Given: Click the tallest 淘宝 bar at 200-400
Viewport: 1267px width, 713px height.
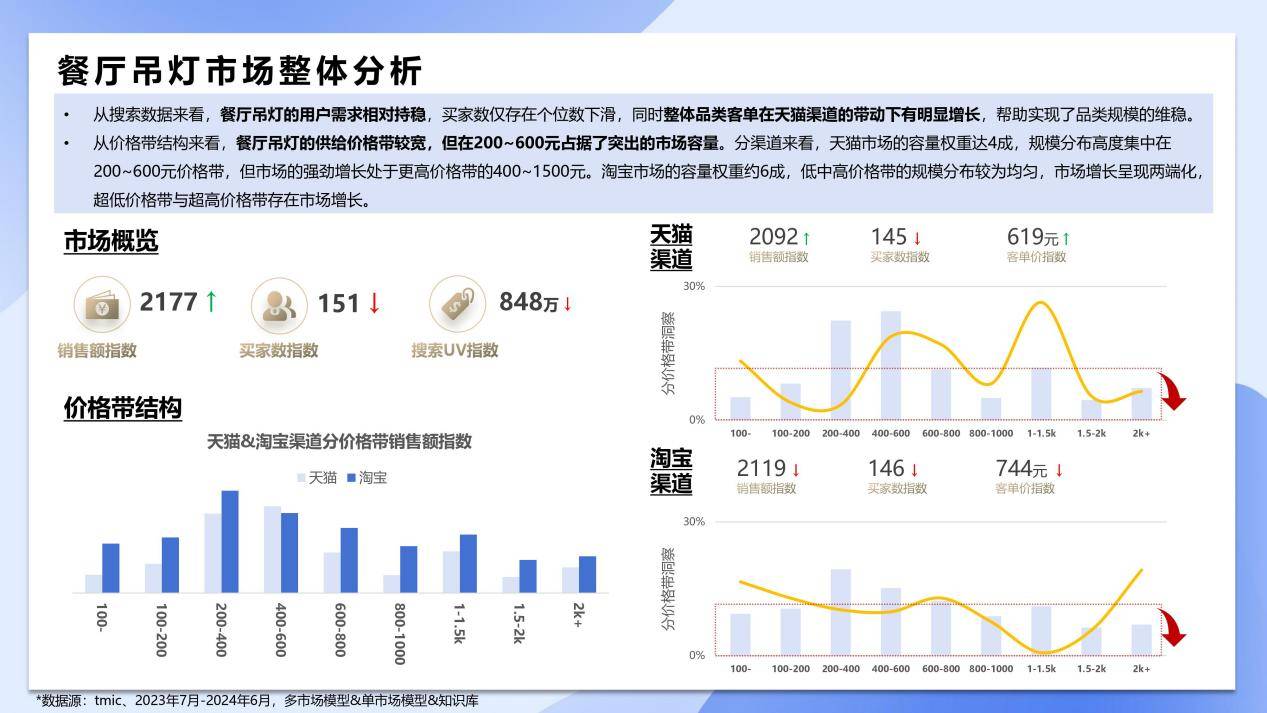Looking at the screenshot, I should (x=230, y=542).
